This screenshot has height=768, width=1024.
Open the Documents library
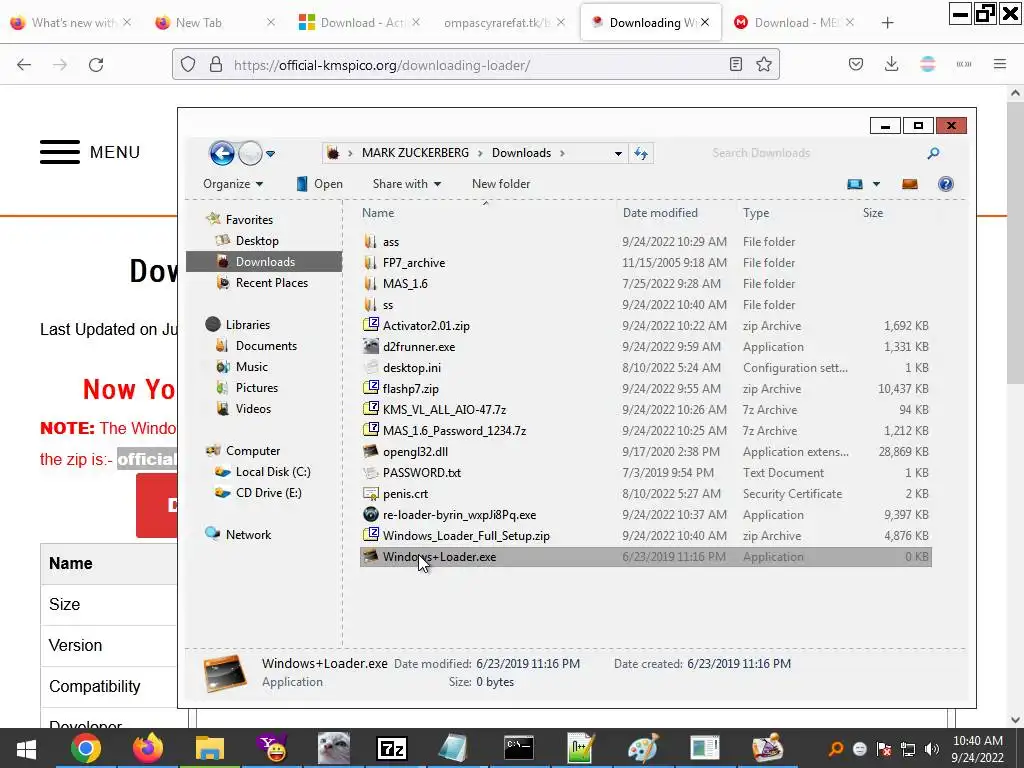point(266,345)
